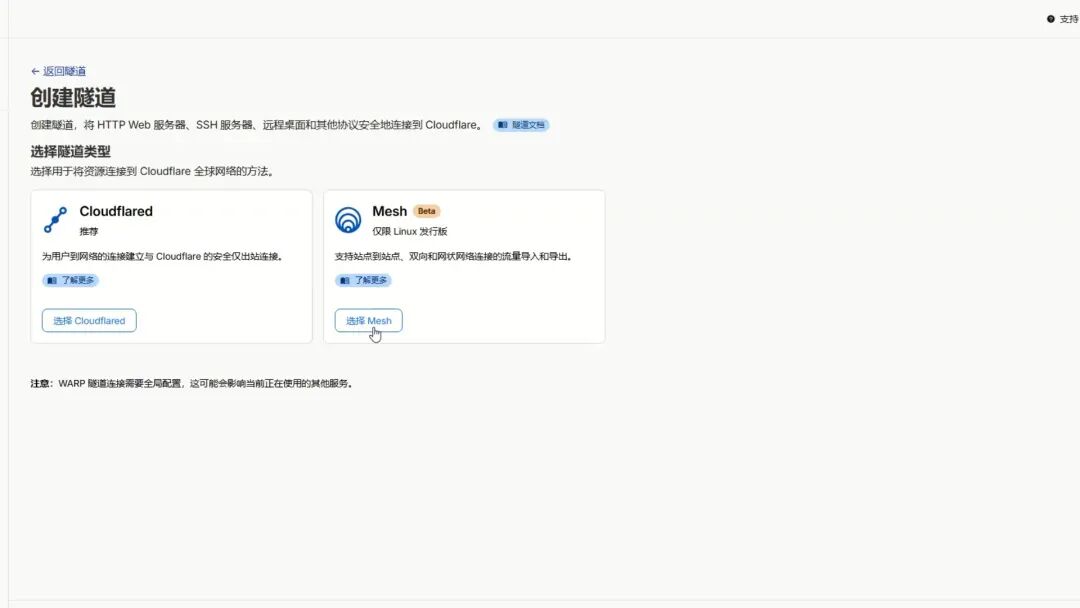This screenshot has width=1080, height=608.
Task: Click the support help circle icon
Action: click(1050, 19)
